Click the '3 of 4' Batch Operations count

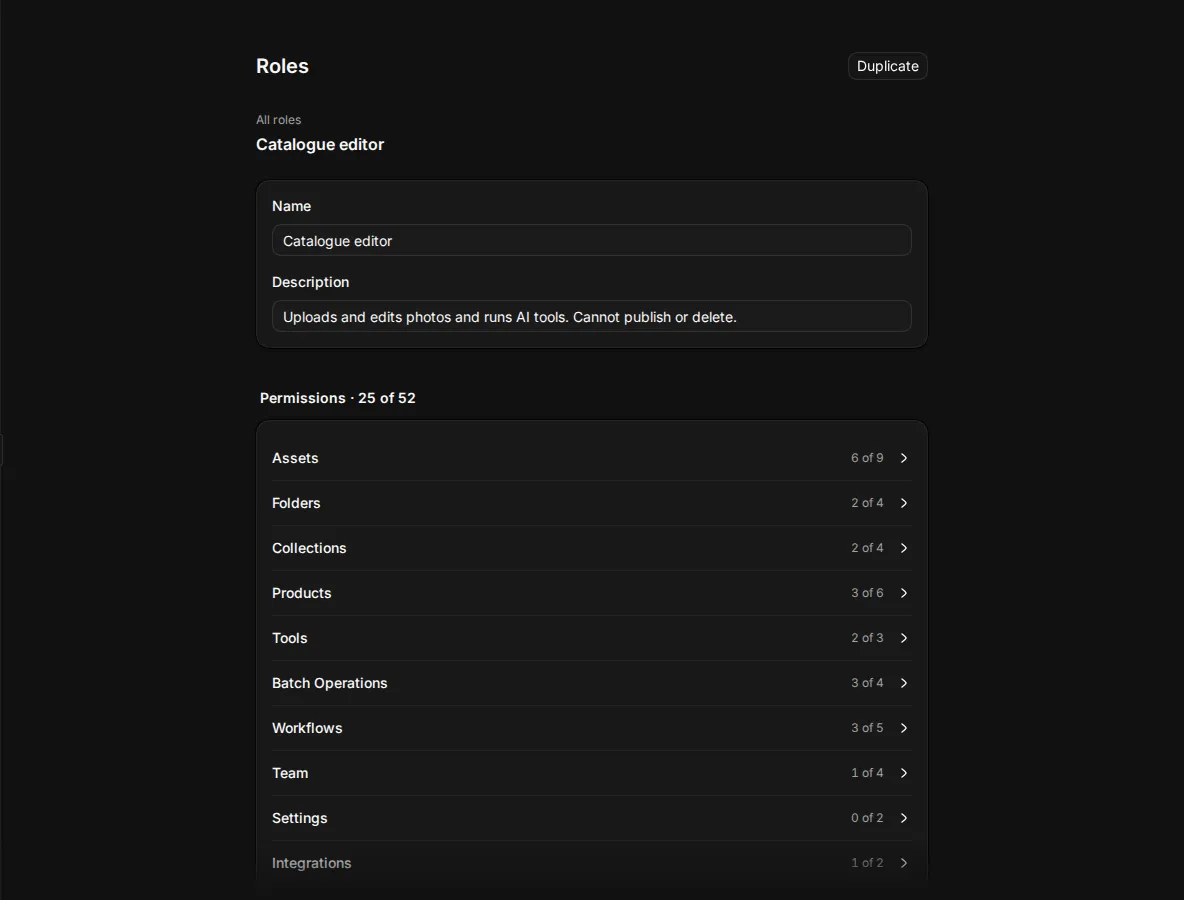867,683
